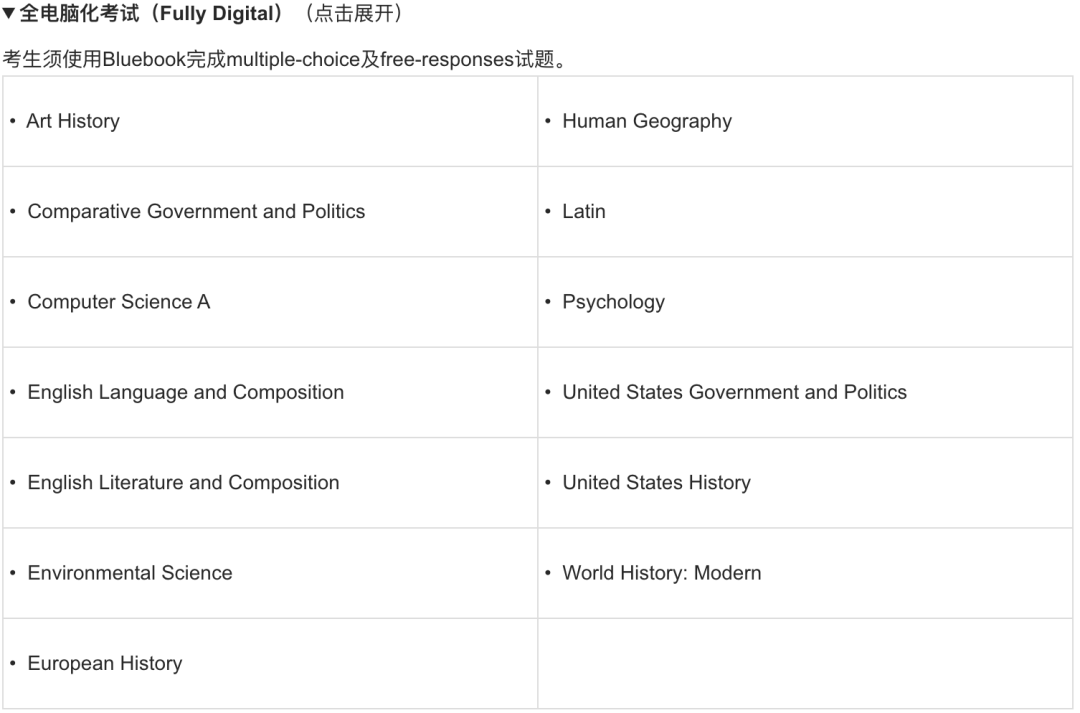Select Computer Science A in the table
Viewport: 1080px width, 713px height.
[x=119, y=302]
